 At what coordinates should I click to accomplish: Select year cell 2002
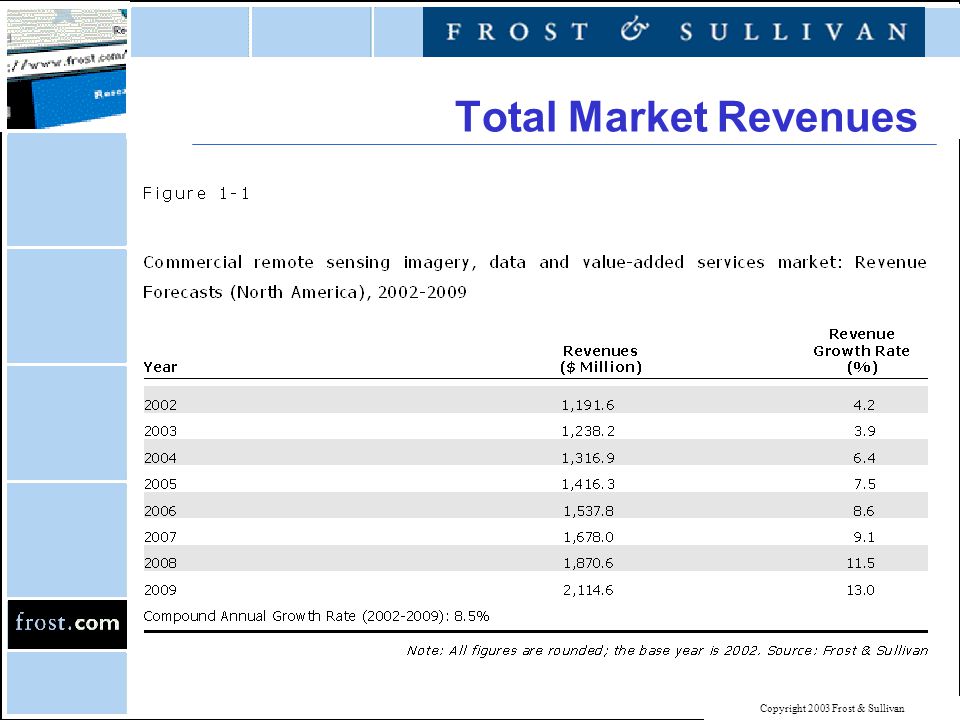tap(160, 405)
